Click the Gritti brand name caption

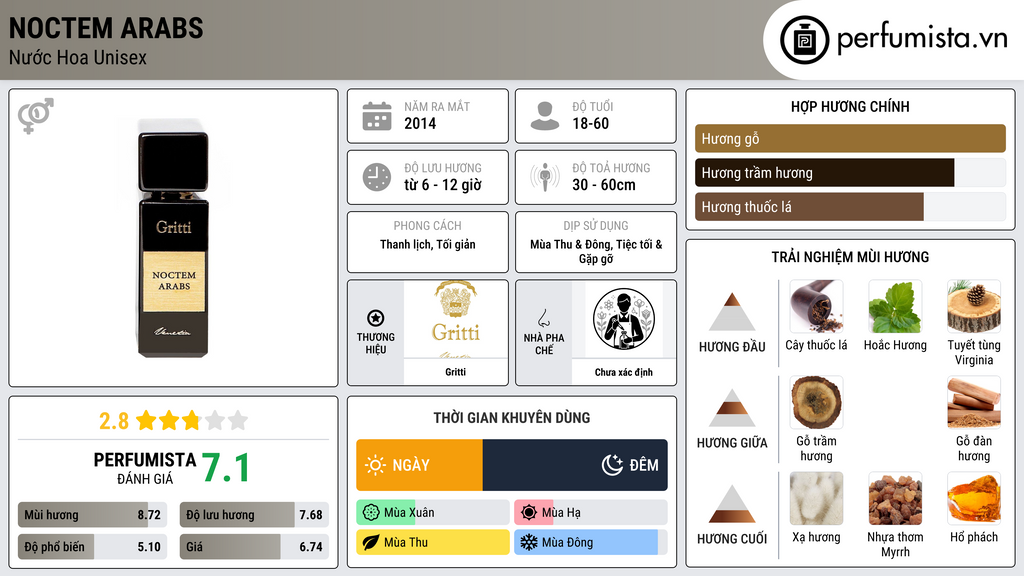456,372
